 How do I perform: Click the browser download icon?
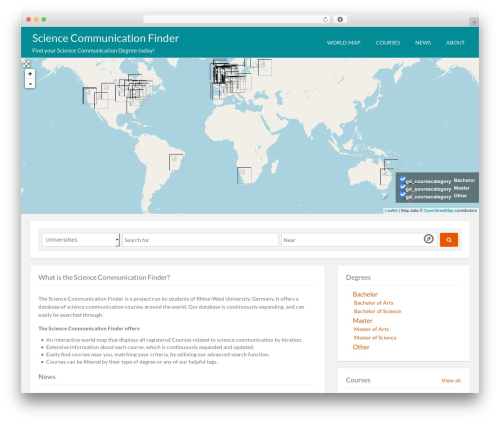[x=340, y=20]
